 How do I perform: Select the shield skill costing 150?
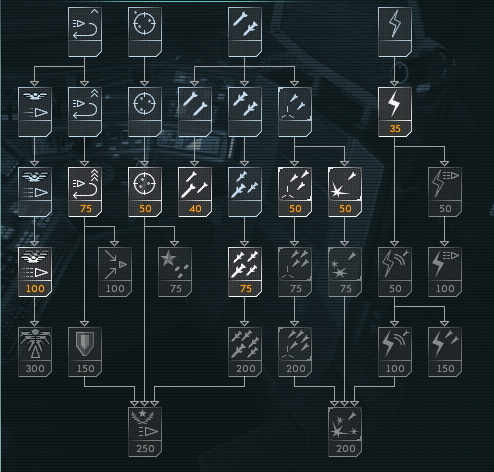pyautogui.click(x=85, y=352)
